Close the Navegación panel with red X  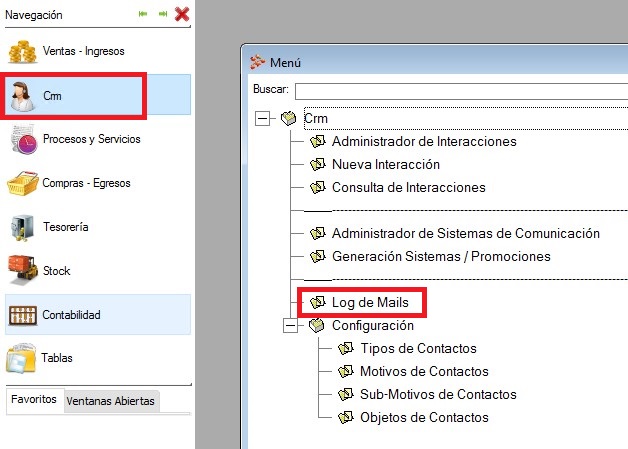click(182, 14)
